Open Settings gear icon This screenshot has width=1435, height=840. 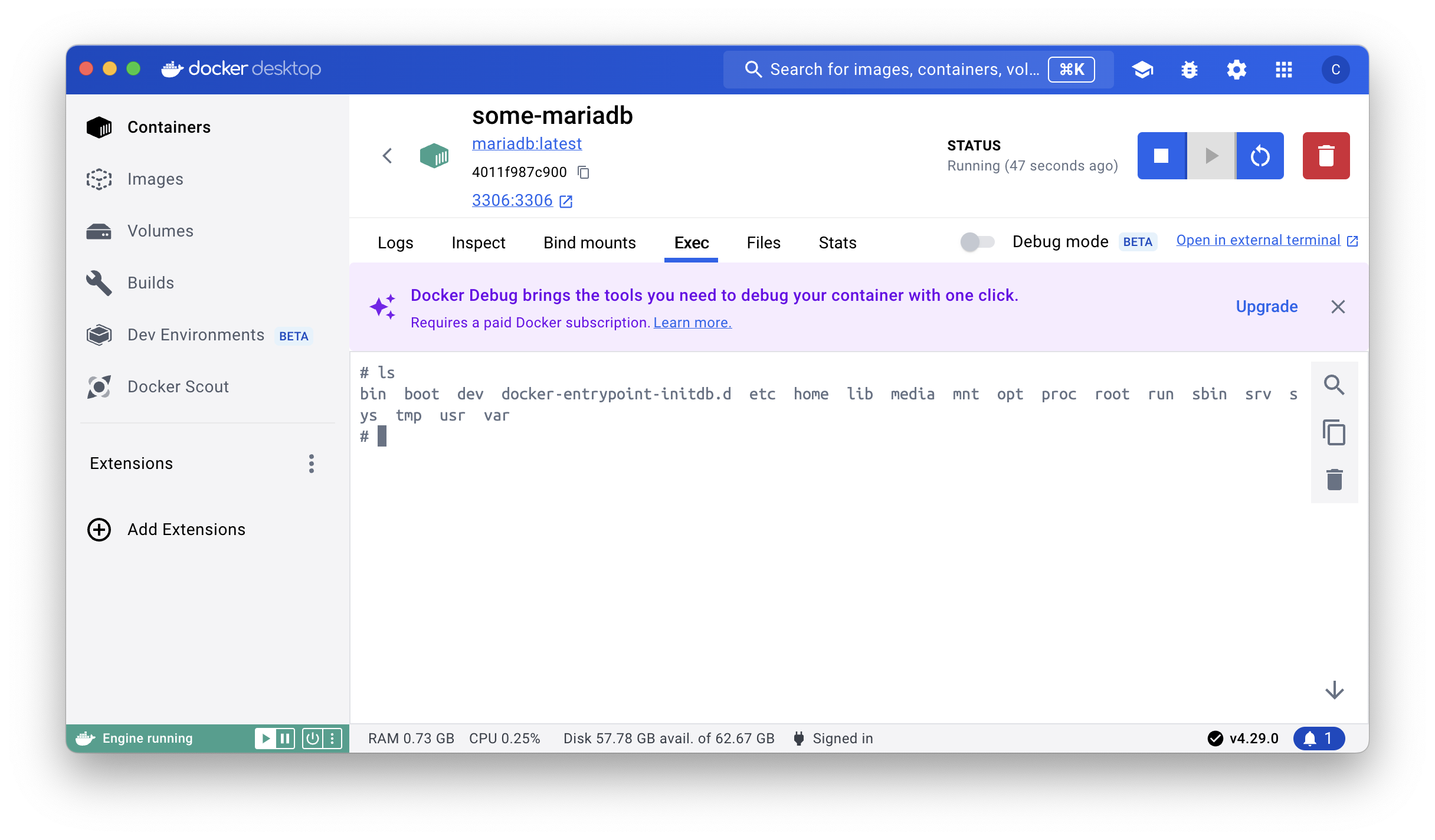(x=1236, y=70)
